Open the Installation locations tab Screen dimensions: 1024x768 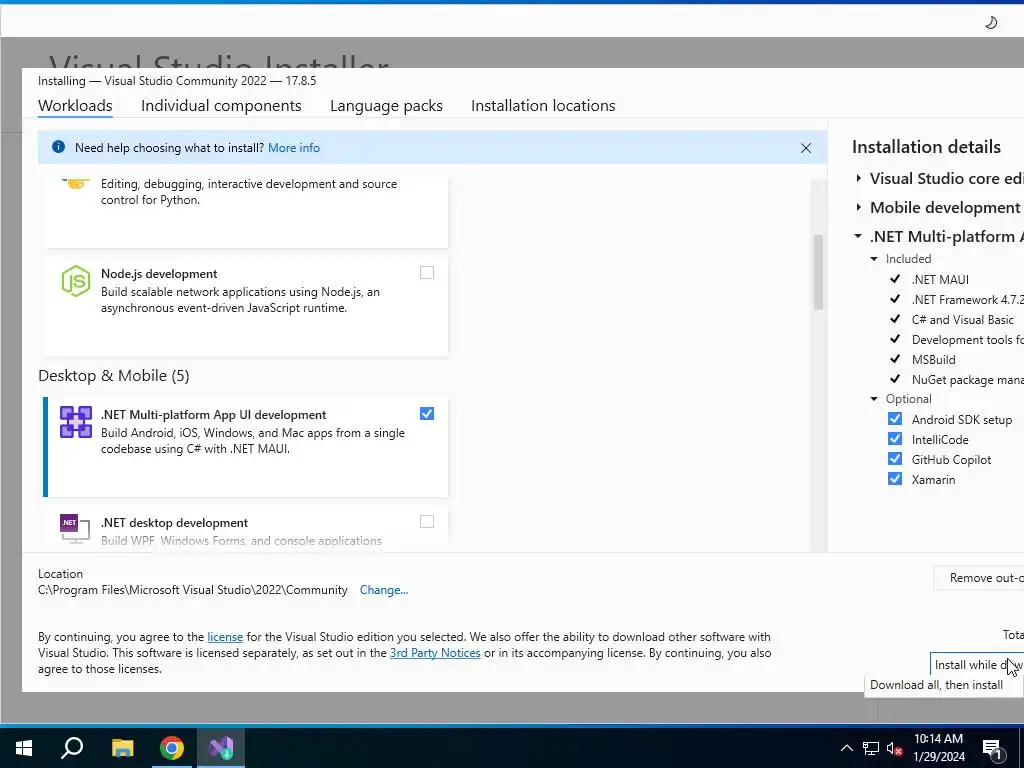[x=543, y=106]
